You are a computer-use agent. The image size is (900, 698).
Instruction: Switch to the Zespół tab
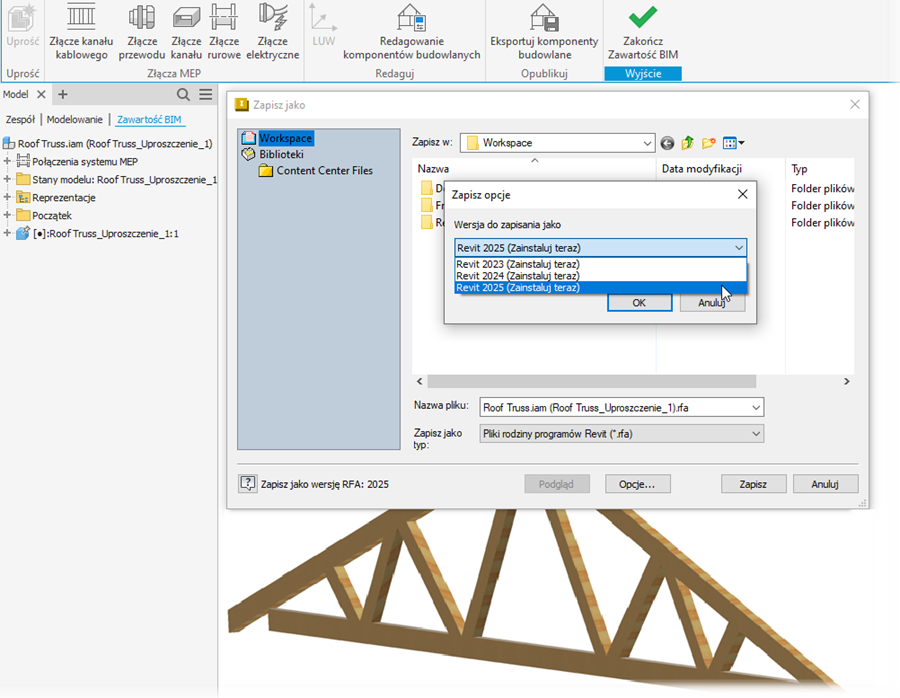(x=20, y=119)
